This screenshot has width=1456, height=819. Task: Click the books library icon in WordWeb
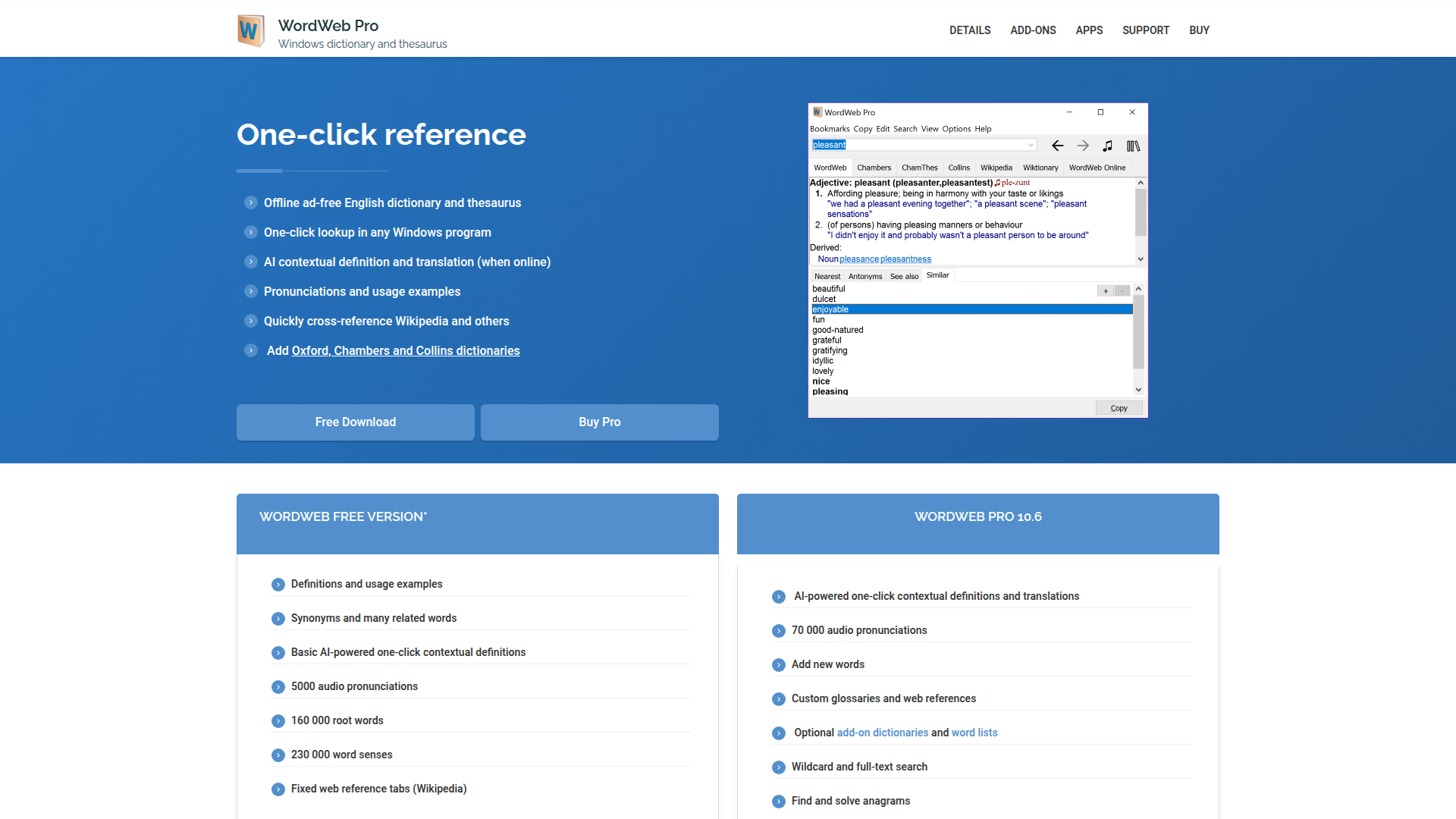(x=1133, y=146)
